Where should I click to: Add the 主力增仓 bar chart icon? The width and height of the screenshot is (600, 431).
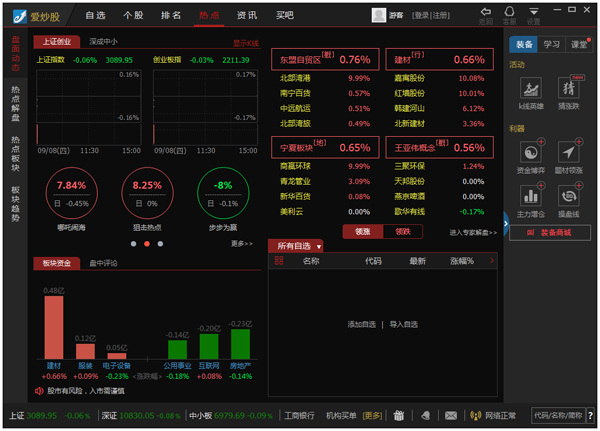(531, 196)
